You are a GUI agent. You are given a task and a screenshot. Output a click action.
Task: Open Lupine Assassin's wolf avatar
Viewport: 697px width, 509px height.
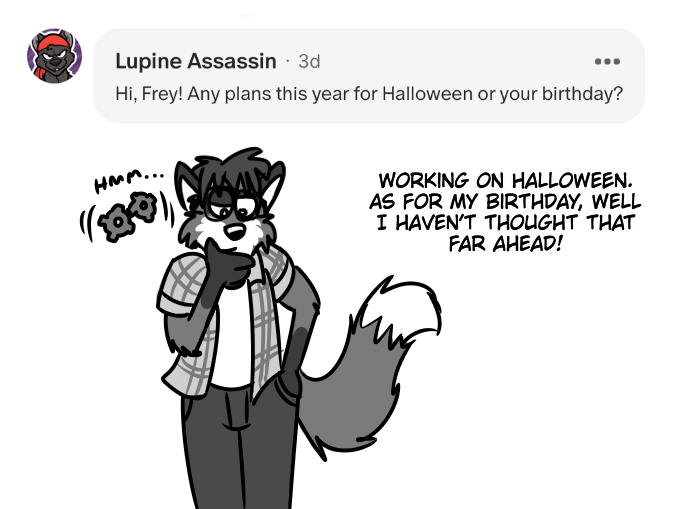54,56
